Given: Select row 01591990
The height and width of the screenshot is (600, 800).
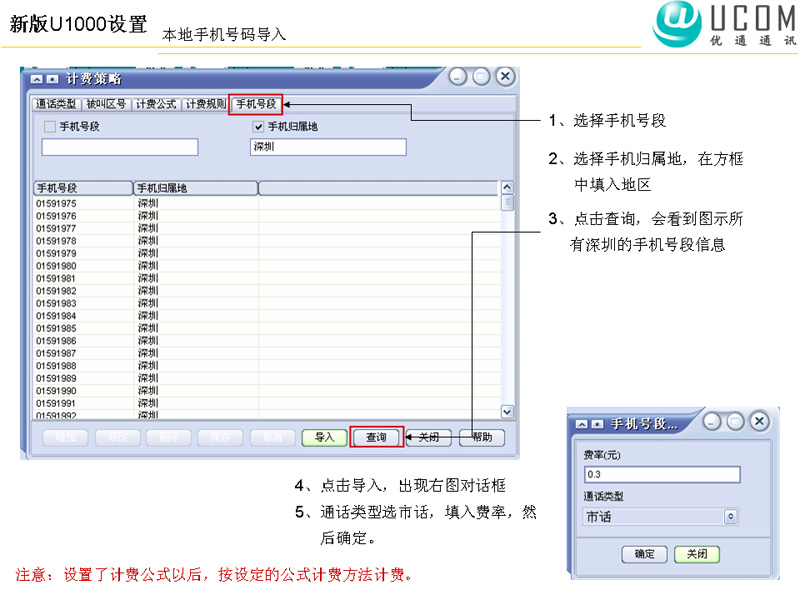Looking at the screenshot, I should (x=267, y=391).
